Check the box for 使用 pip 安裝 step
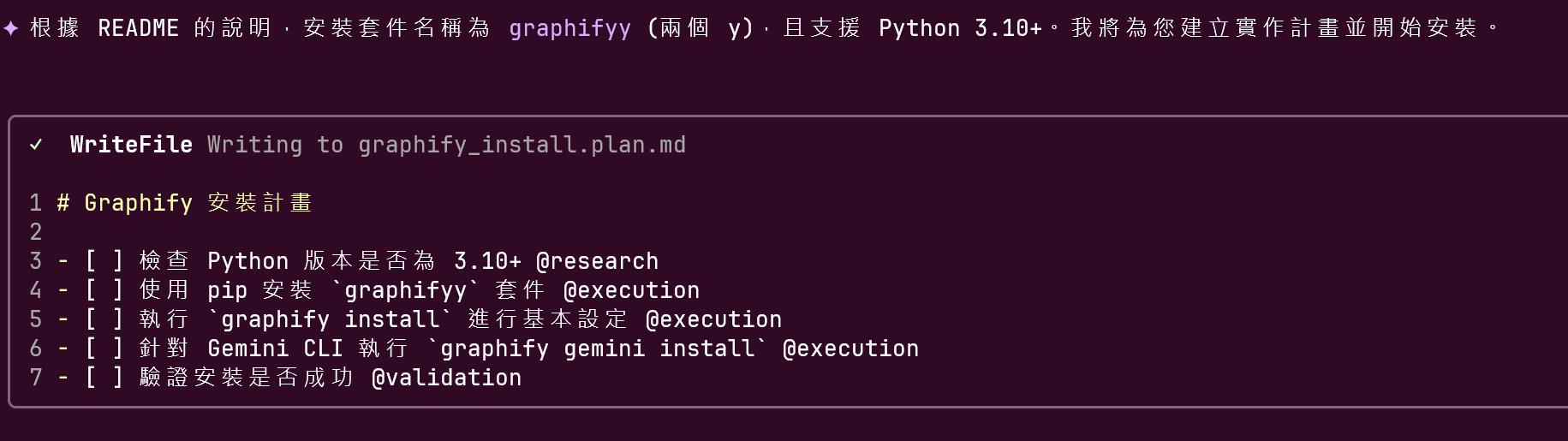Image resolution: width=1568 pixels, height=441 pixels. pos(104,290)
